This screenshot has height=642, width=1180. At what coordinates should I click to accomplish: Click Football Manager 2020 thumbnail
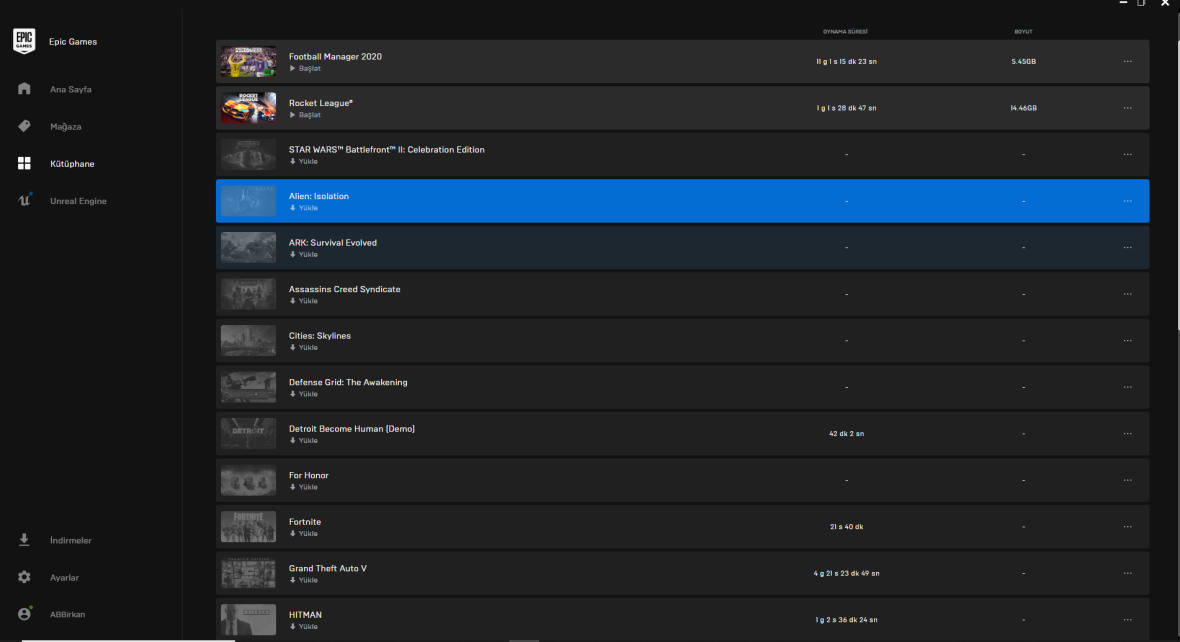[x=248, y=62]
